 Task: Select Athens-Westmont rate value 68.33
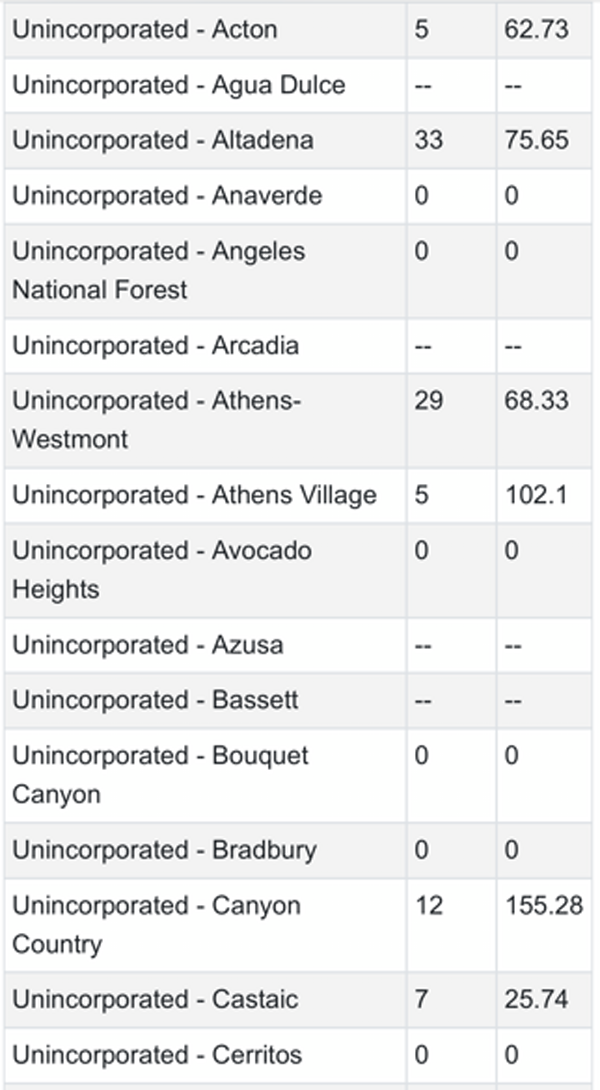coord(536,401)
